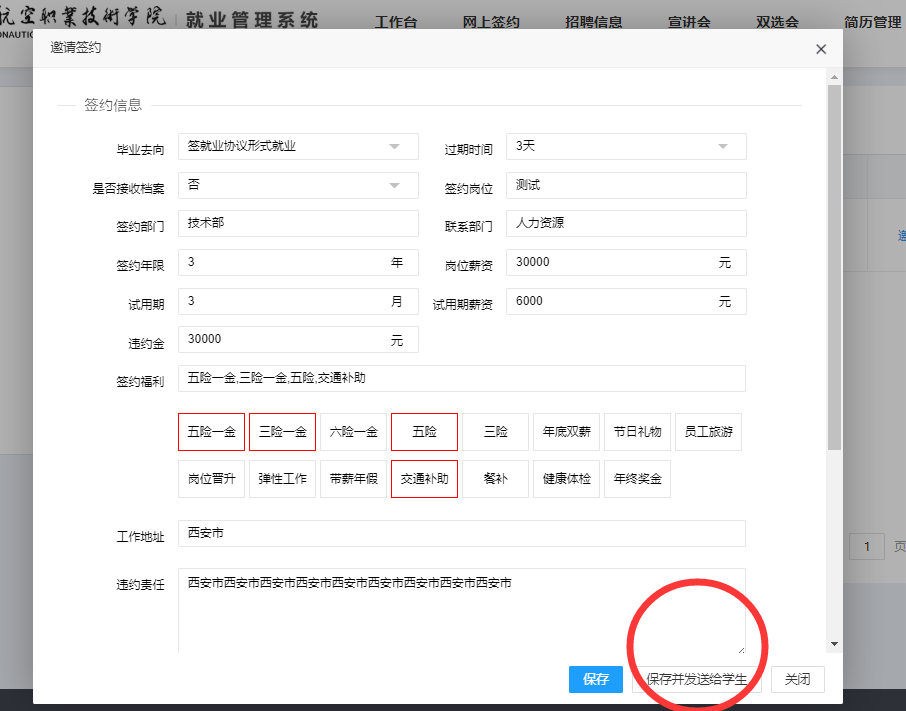Open the 毕业去向 dropdown

pos(298,146)
